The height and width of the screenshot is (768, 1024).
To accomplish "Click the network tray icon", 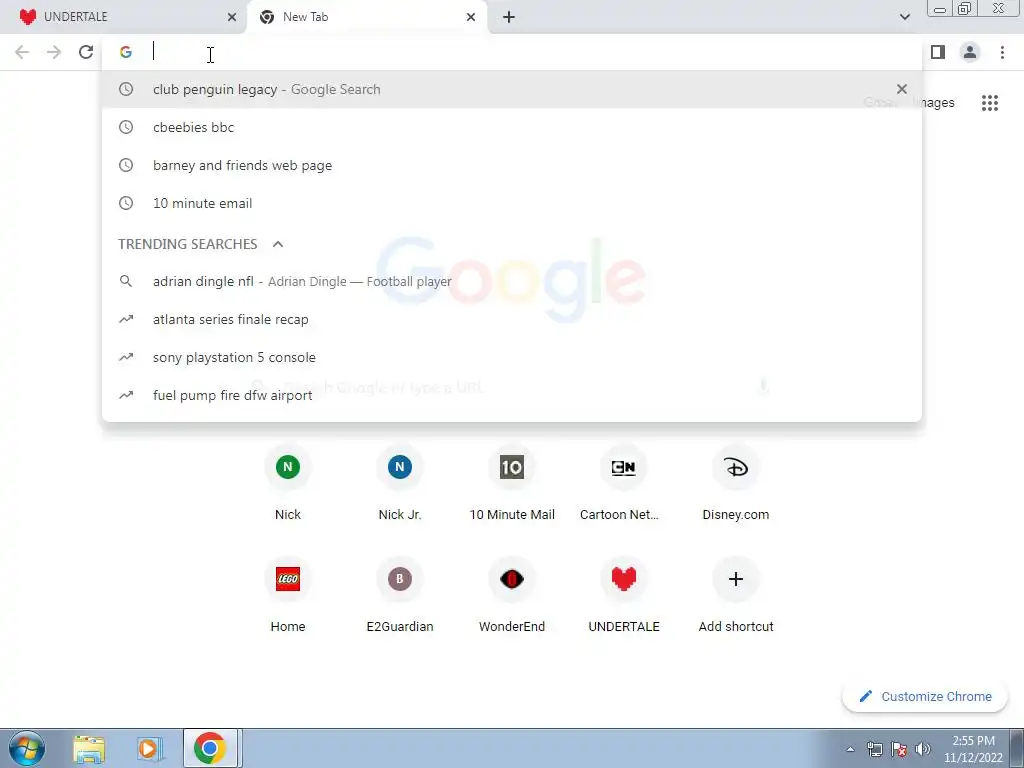I will click(874, 749).
